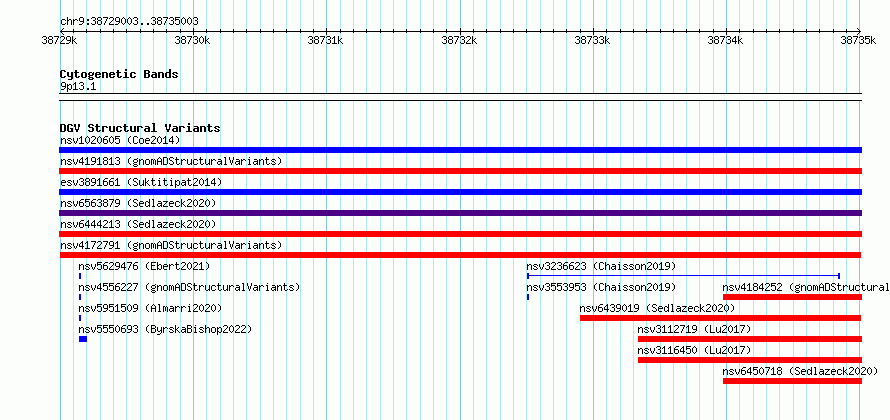Select the red nsv3116450 variant bar
The height and width of the screenshot is (420, 890).
click(750, 360)
